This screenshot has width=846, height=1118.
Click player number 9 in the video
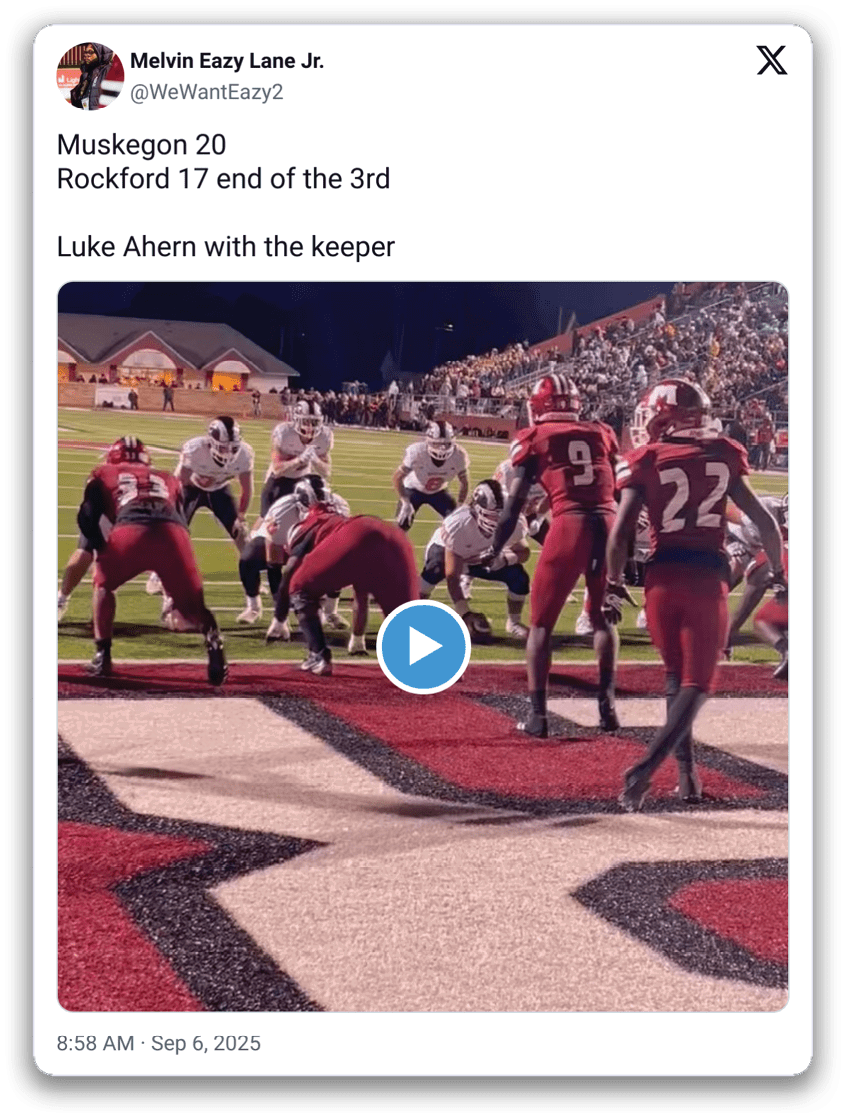[567, 542]
